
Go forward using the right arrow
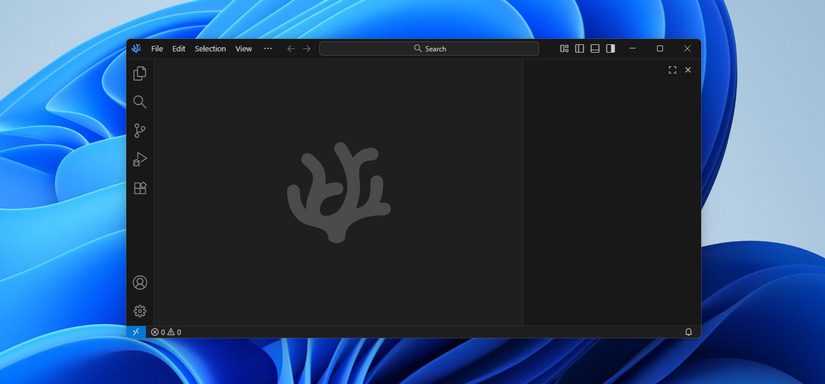coord(307,48)
